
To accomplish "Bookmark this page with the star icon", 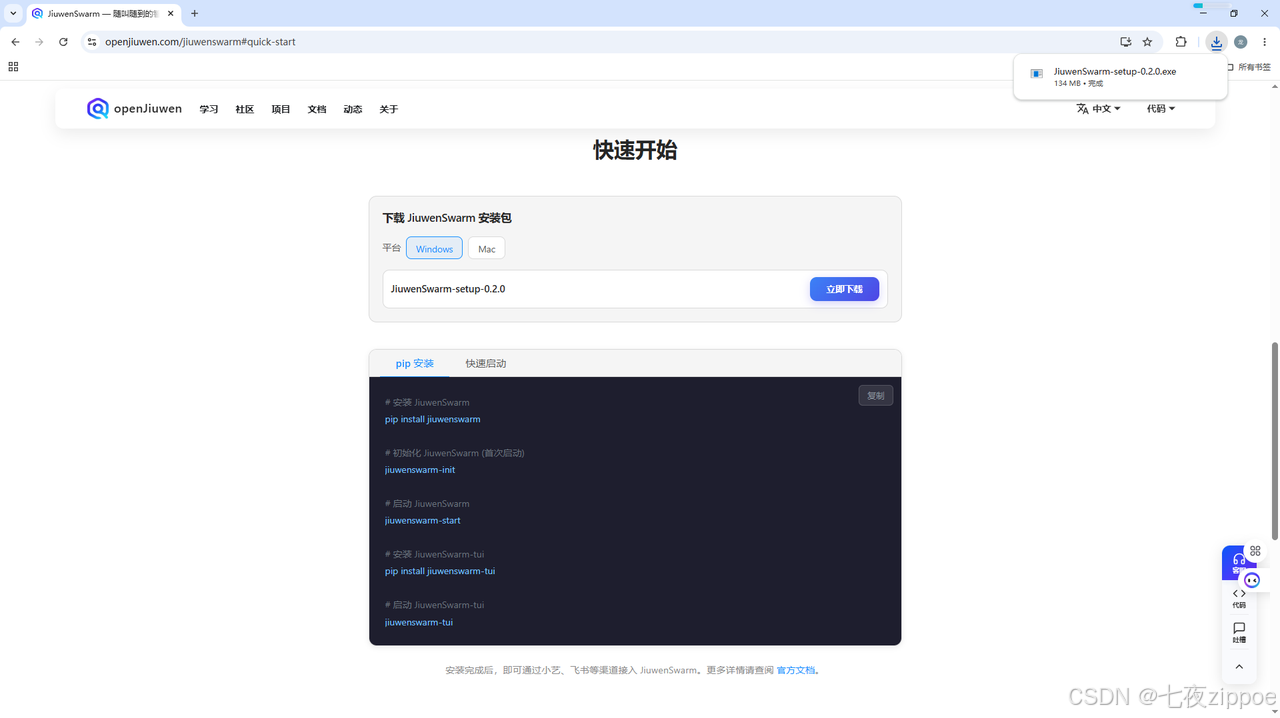I will pos(1147,42).
